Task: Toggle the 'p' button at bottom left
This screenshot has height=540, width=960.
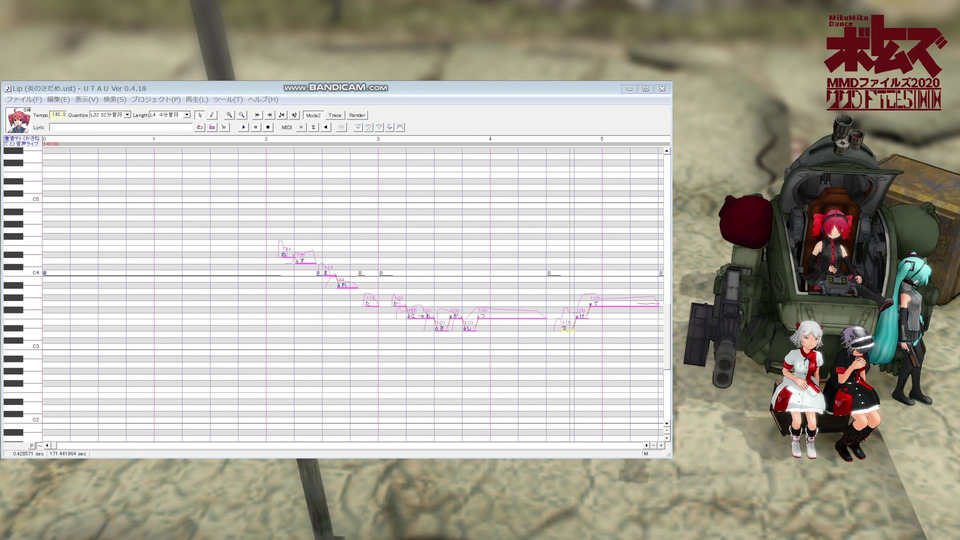Action: 32,446
